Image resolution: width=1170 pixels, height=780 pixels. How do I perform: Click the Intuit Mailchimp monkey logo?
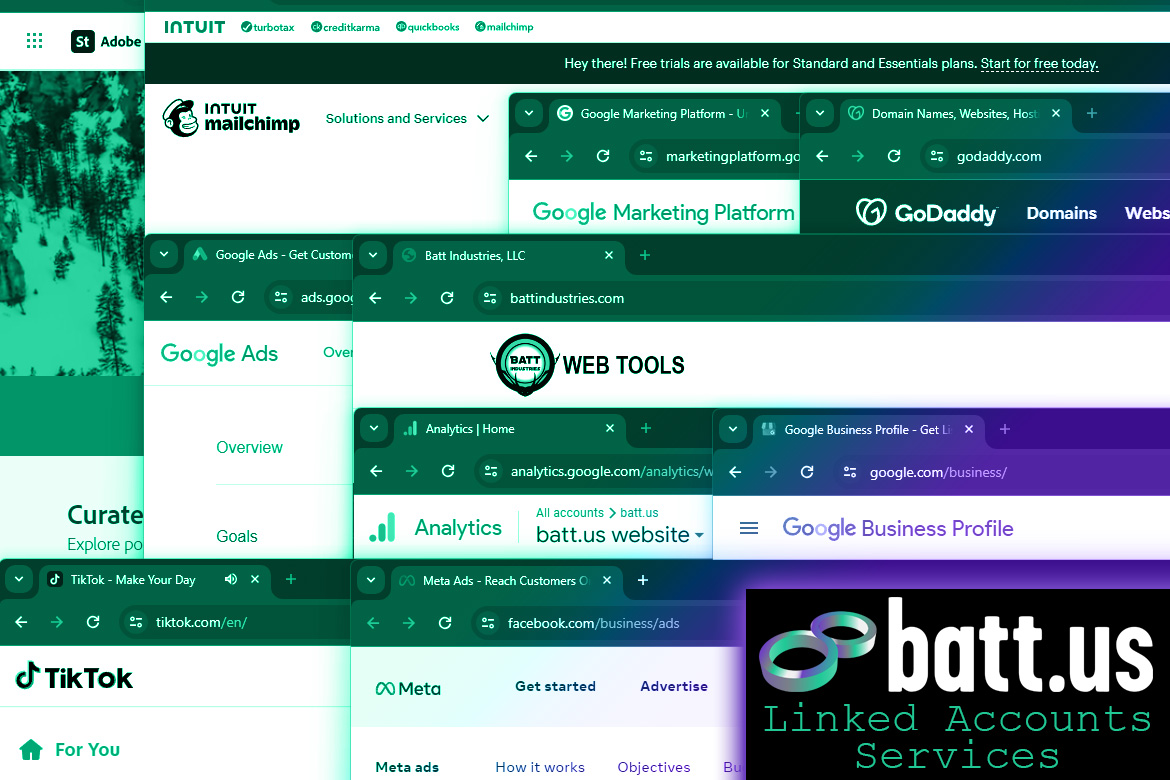coord(181,118)
